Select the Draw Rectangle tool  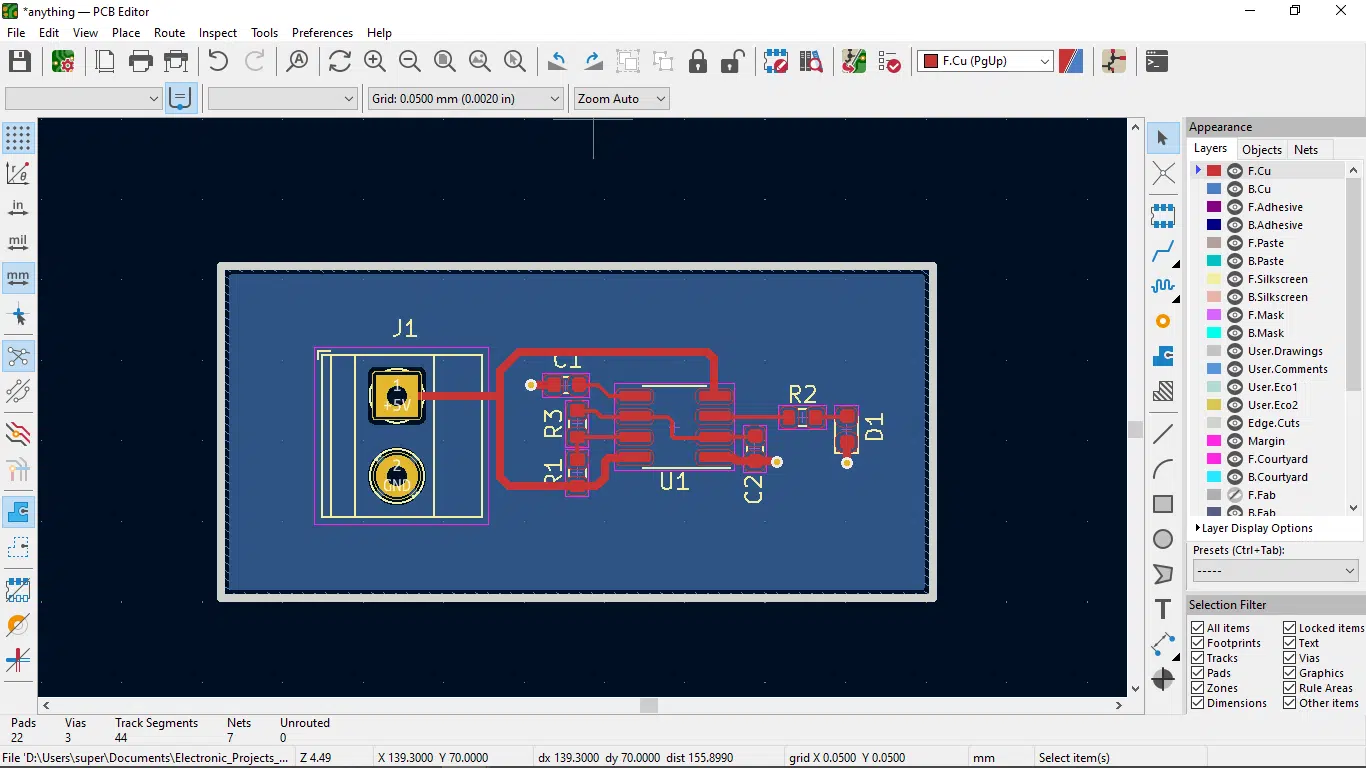1163,504
